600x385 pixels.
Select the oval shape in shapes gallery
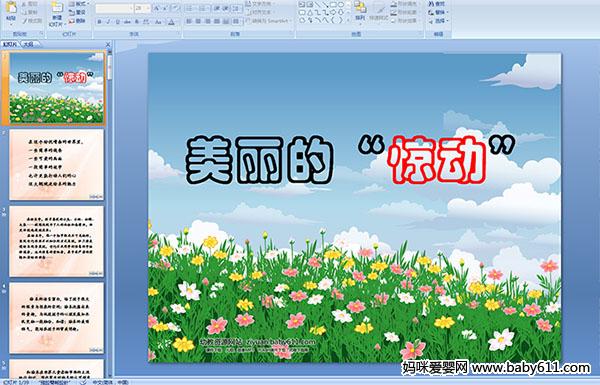(341, 4)
